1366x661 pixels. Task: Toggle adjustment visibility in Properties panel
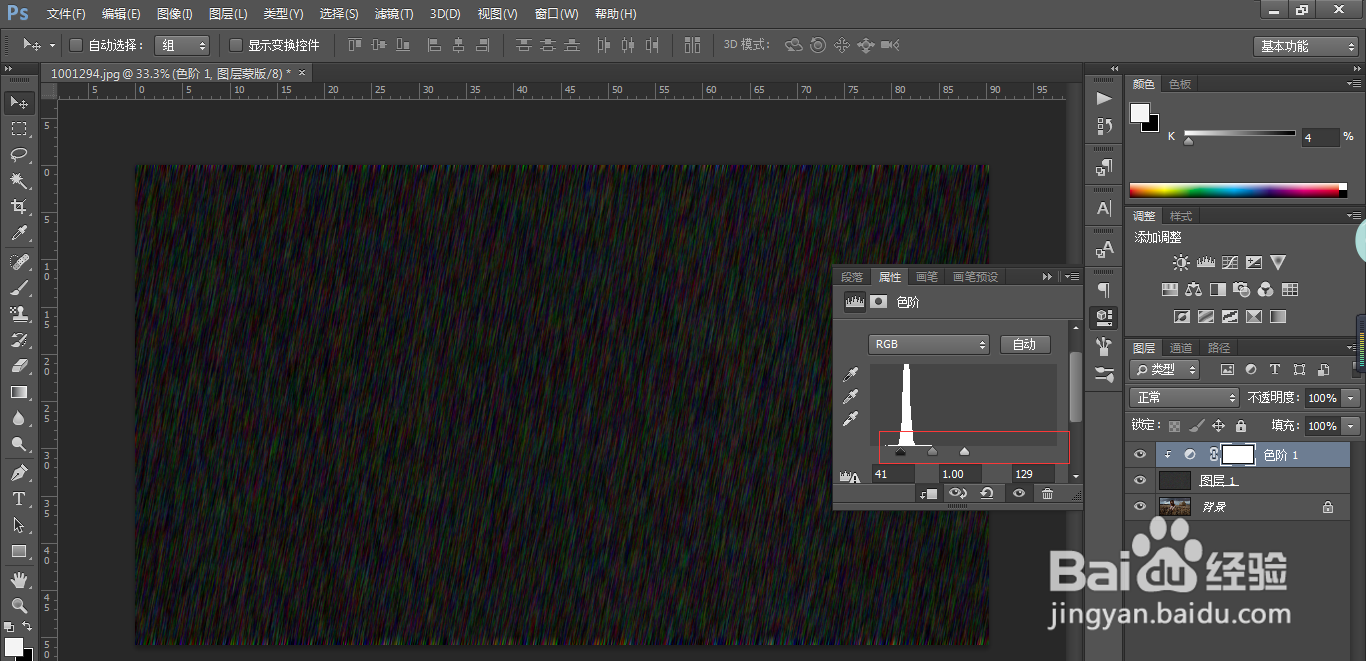click(x=1019, y=493)
